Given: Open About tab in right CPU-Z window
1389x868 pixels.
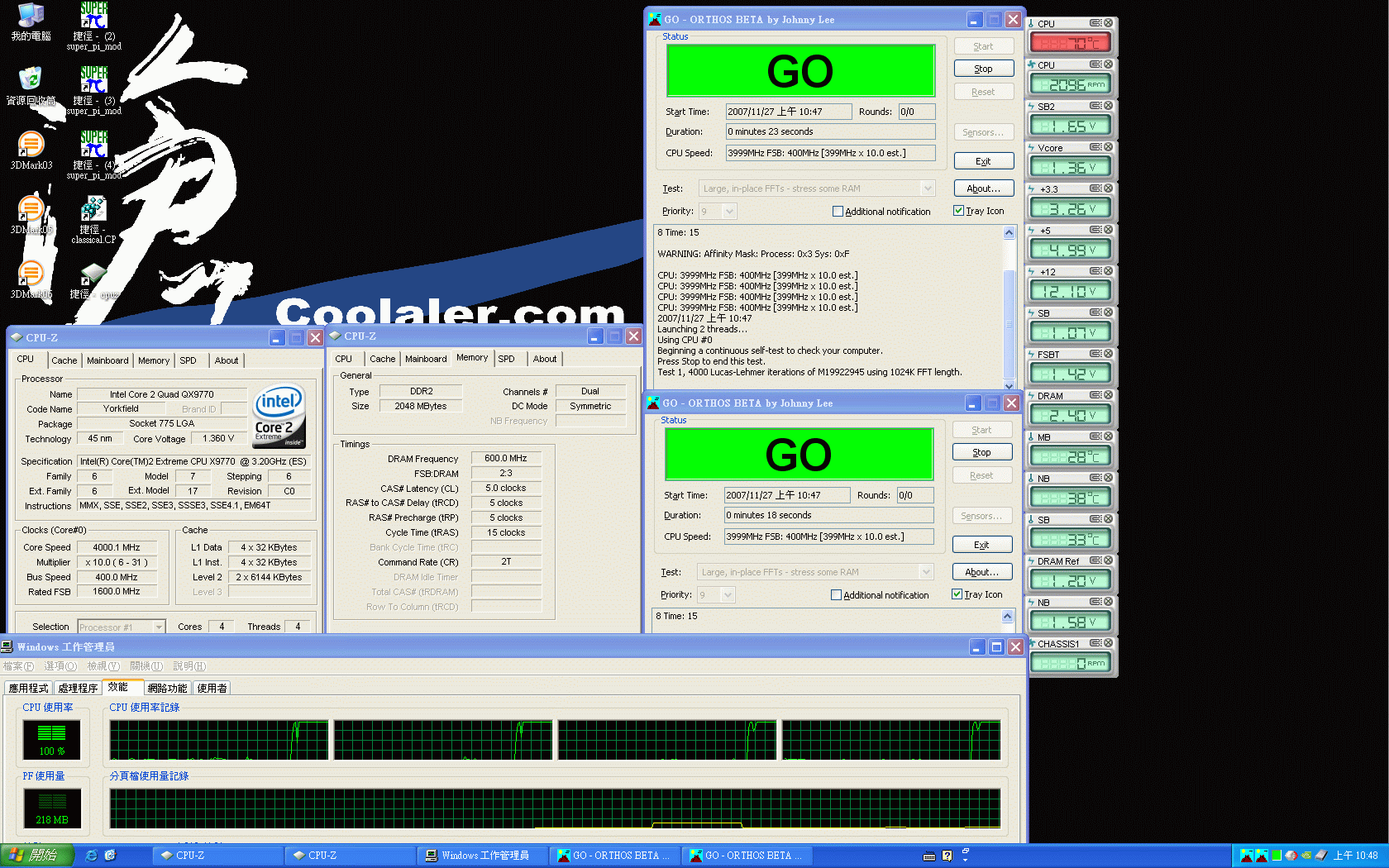Looking at the screenshot, I should pyautogui.click(x=545, y=359).
